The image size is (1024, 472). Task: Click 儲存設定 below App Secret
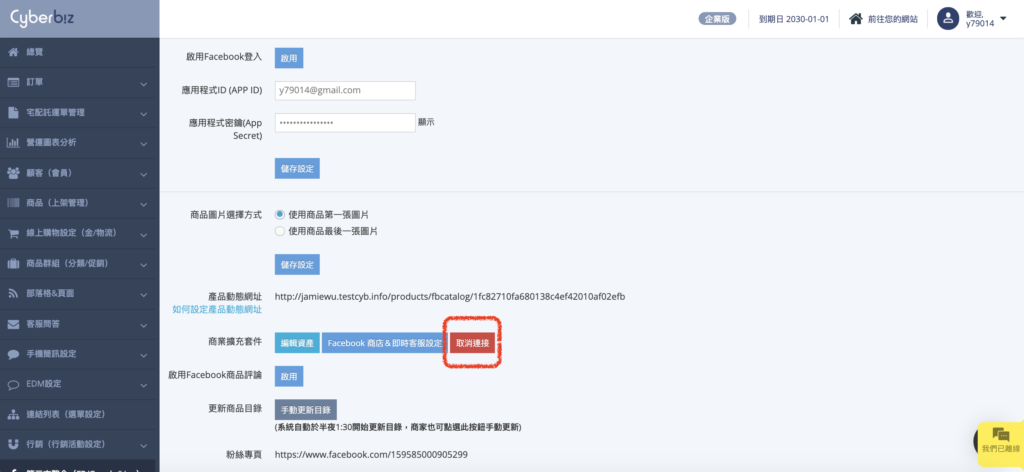click(297, 168)
